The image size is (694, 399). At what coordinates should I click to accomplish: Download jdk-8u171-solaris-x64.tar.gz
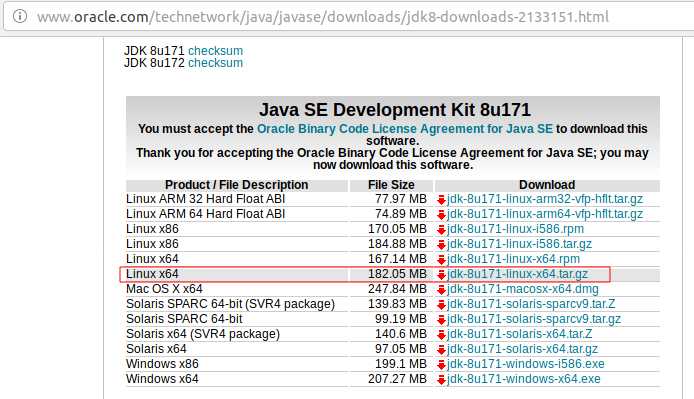(522, 349)
